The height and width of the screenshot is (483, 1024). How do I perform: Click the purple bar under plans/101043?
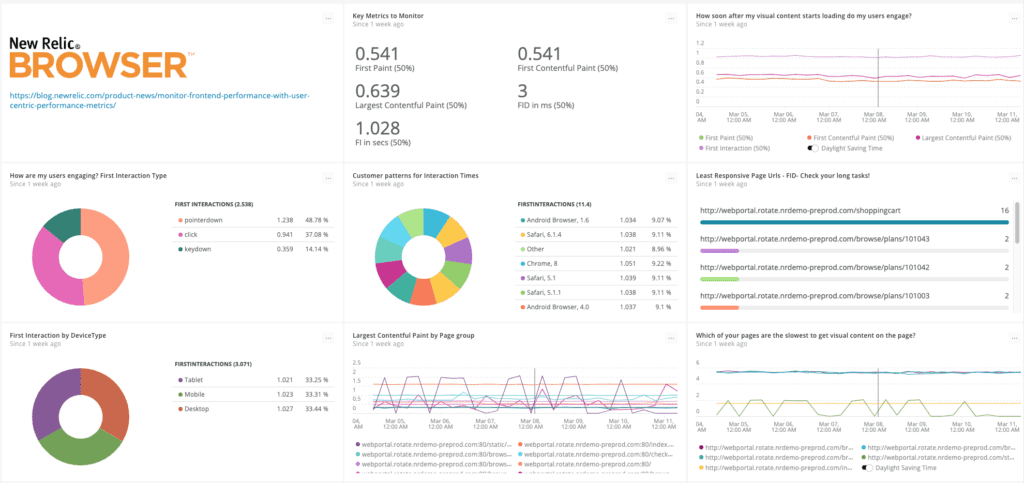click(x=719, y=251)
